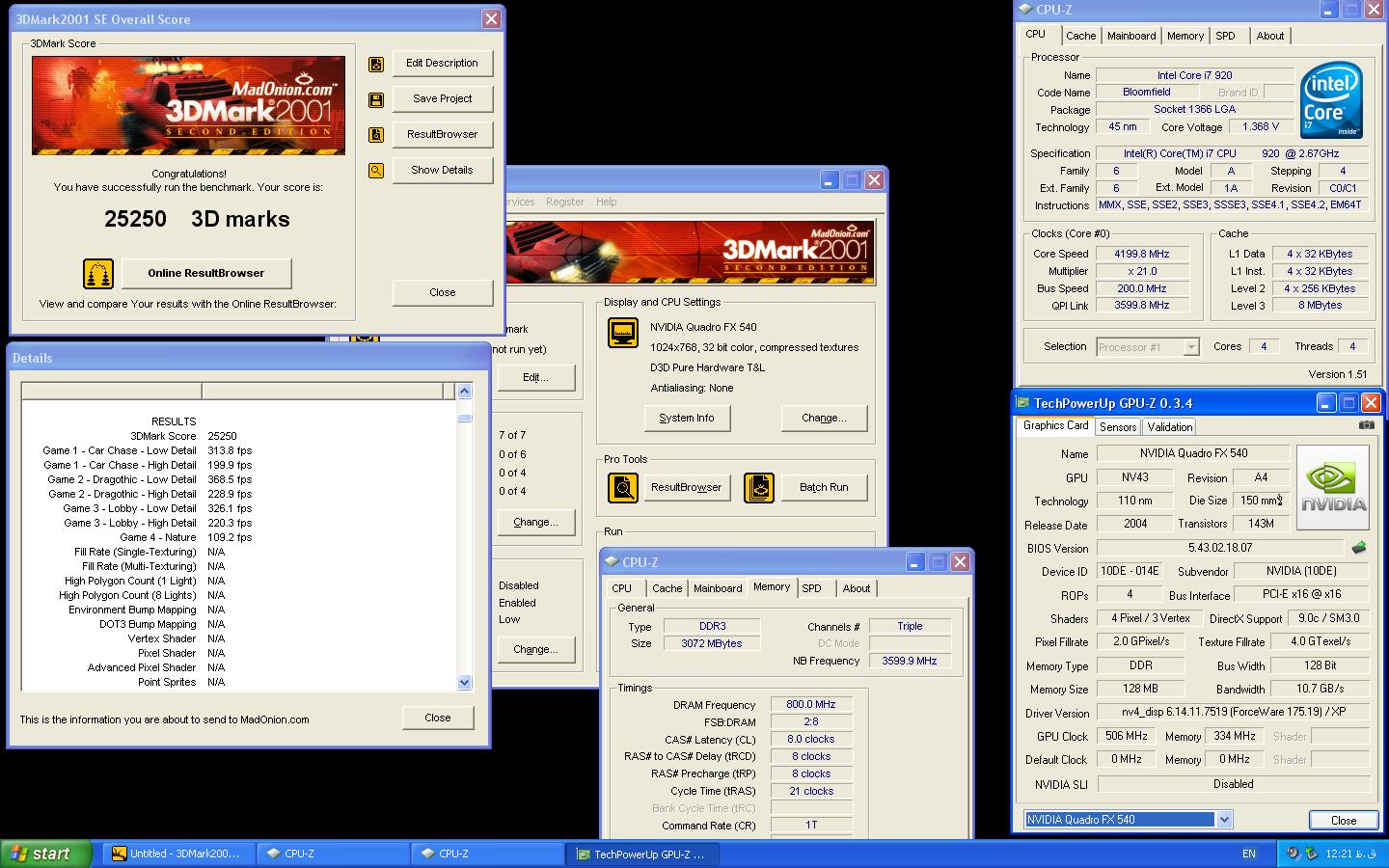Click the BIOS save chip icon in GPU-Z
The width and height of the screenshot is (1389, 868).
click(1359, 548)
